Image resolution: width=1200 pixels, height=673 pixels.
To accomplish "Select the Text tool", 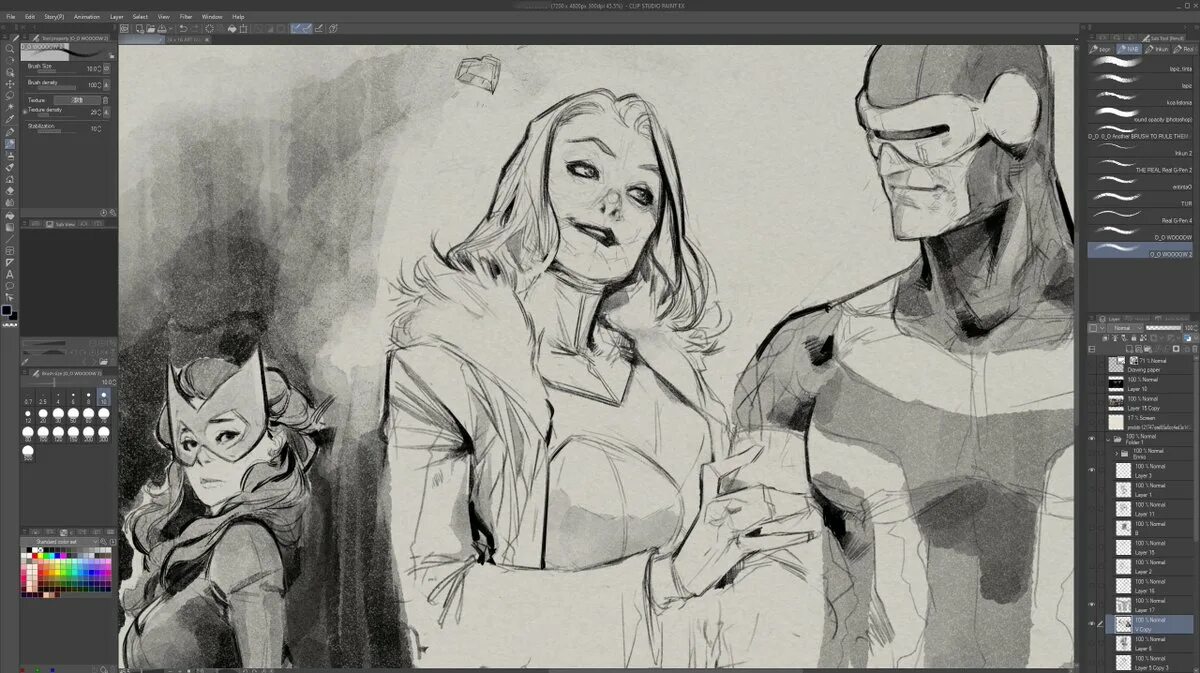I will pos(10,274).
